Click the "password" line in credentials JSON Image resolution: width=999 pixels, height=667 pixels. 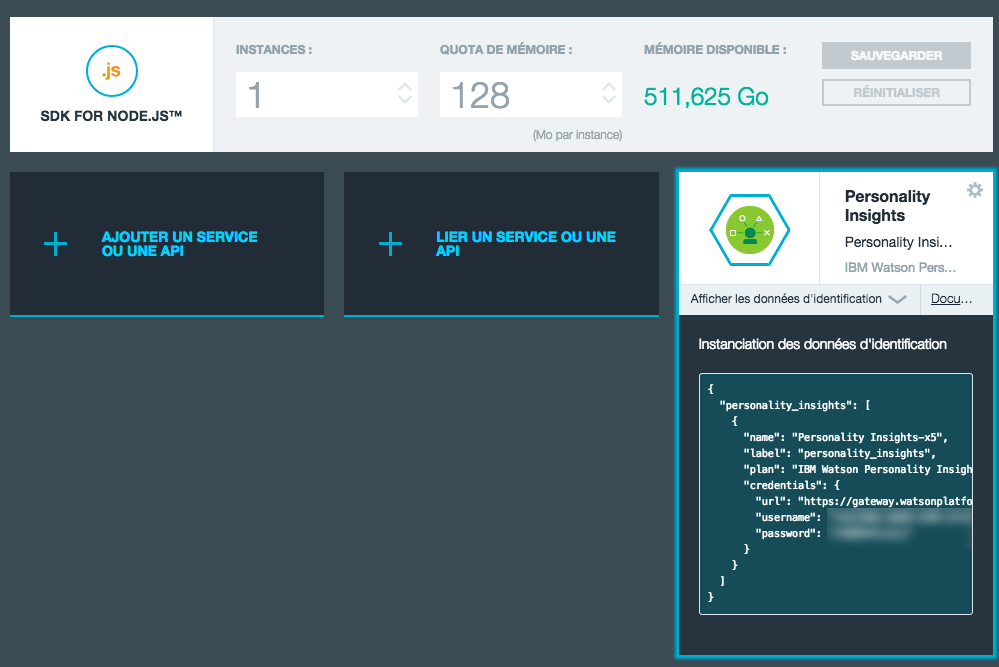click(x=833, y=533)
